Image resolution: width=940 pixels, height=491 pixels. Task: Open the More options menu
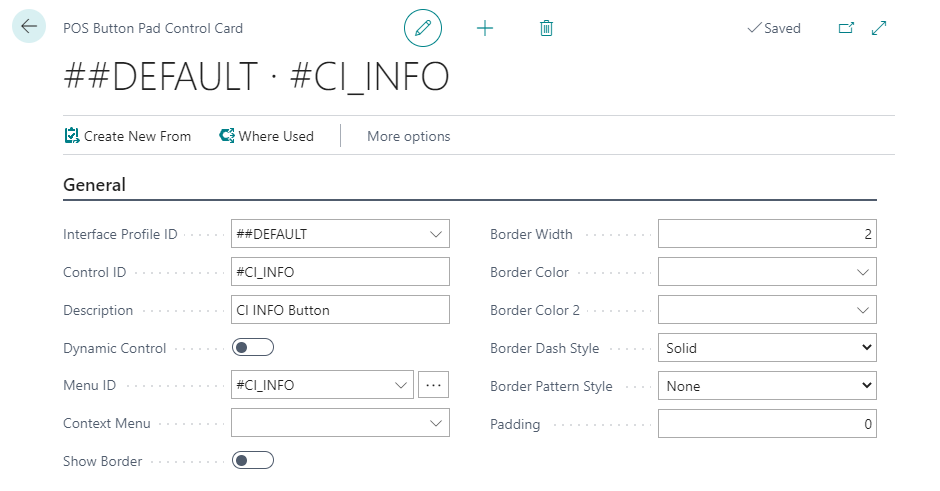click(408, 136)
